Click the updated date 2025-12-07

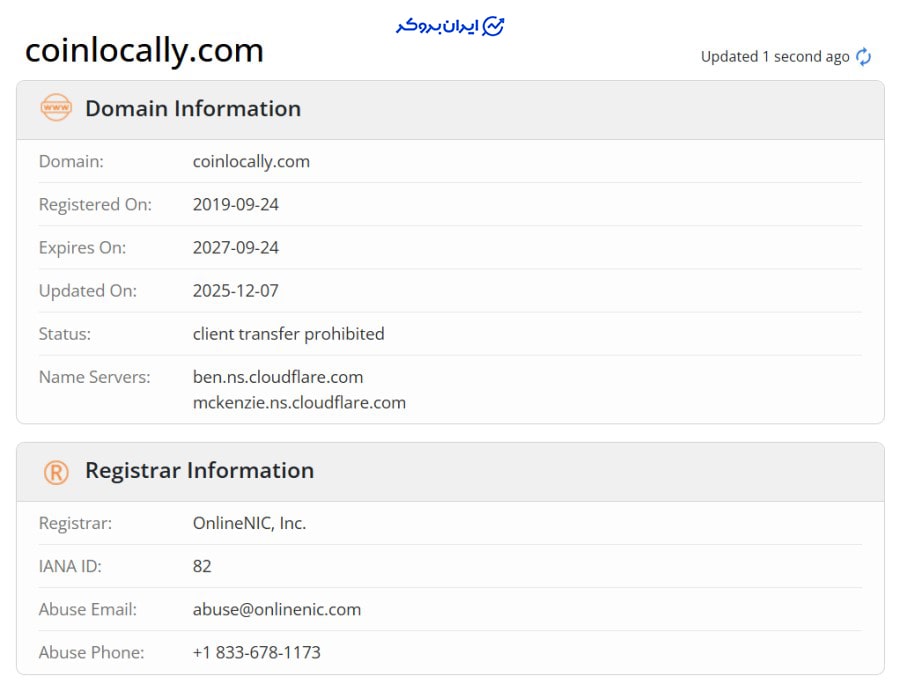point(235,291)
